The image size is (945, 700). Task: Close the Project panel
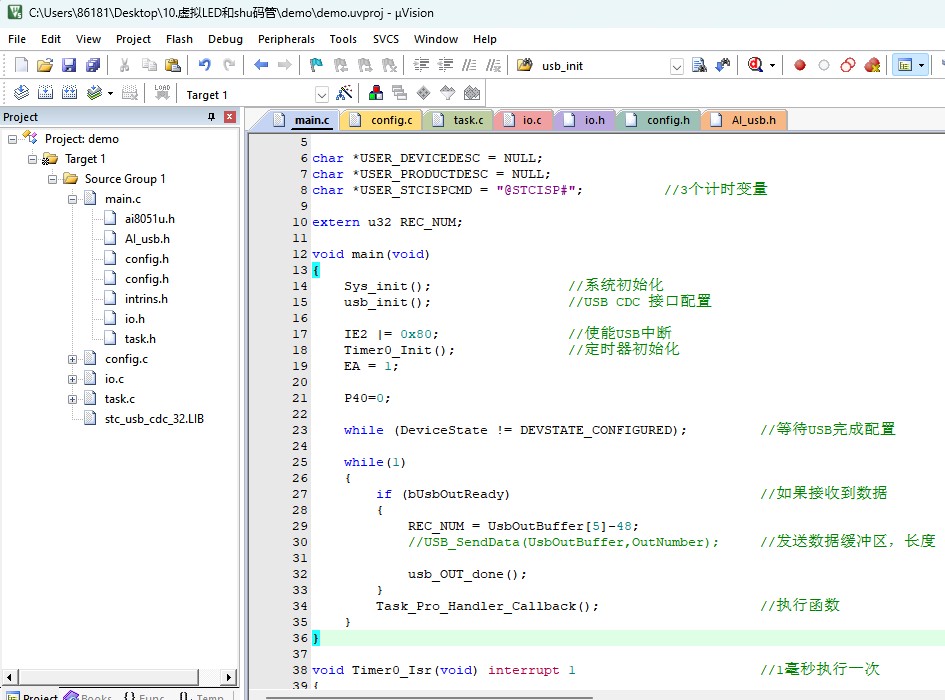[x=230, y=116]
